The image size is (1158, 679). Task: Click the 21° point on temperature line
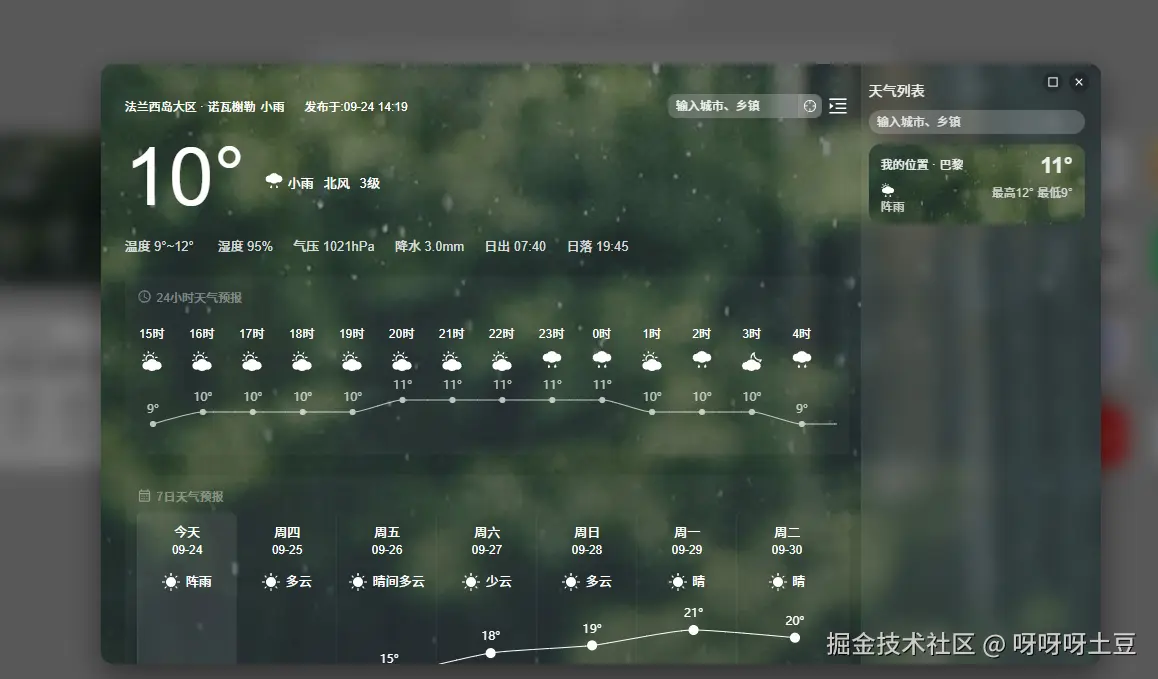click(693, 630)
